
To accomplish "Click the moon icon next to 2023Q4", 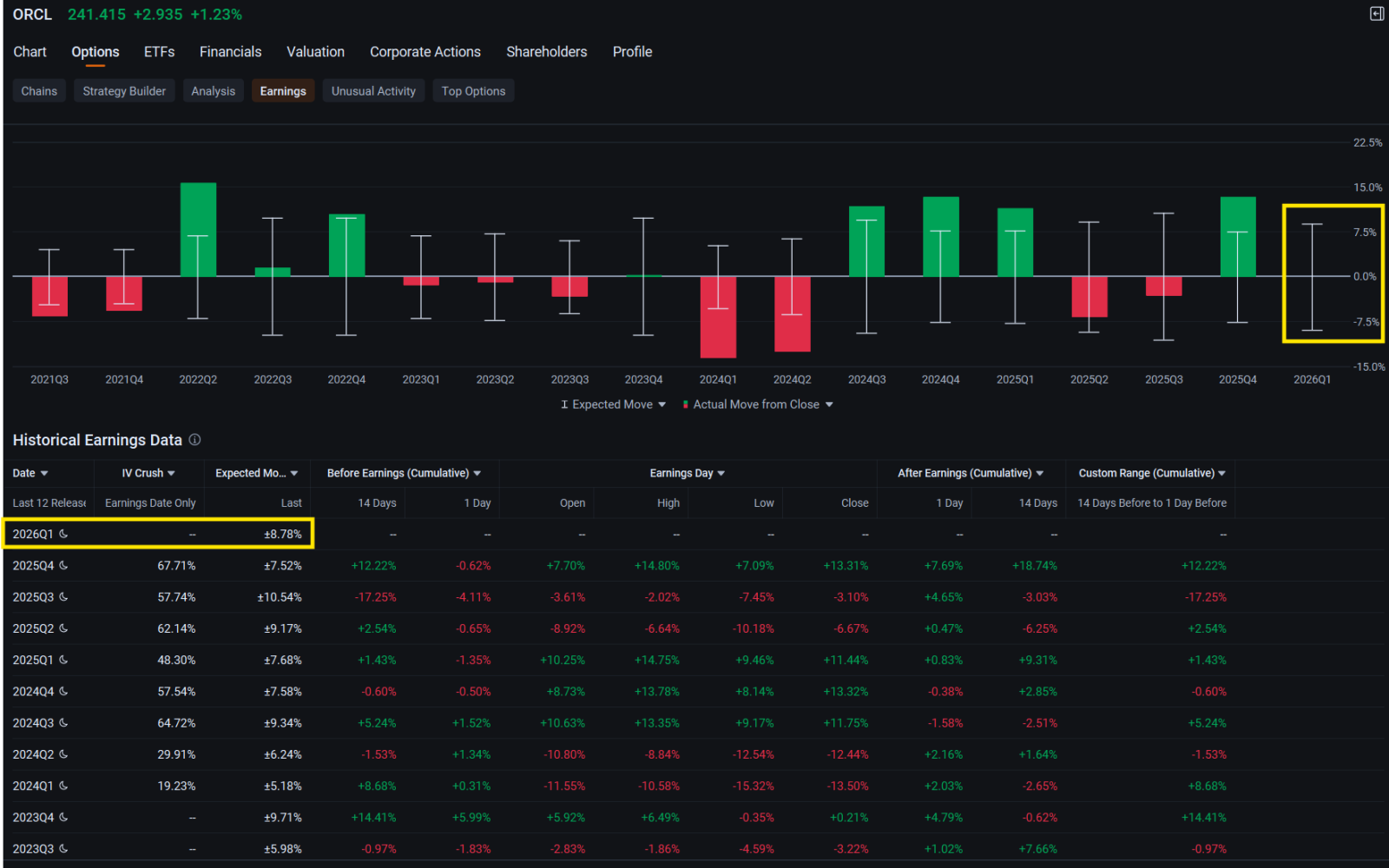I will pos(64,817).
